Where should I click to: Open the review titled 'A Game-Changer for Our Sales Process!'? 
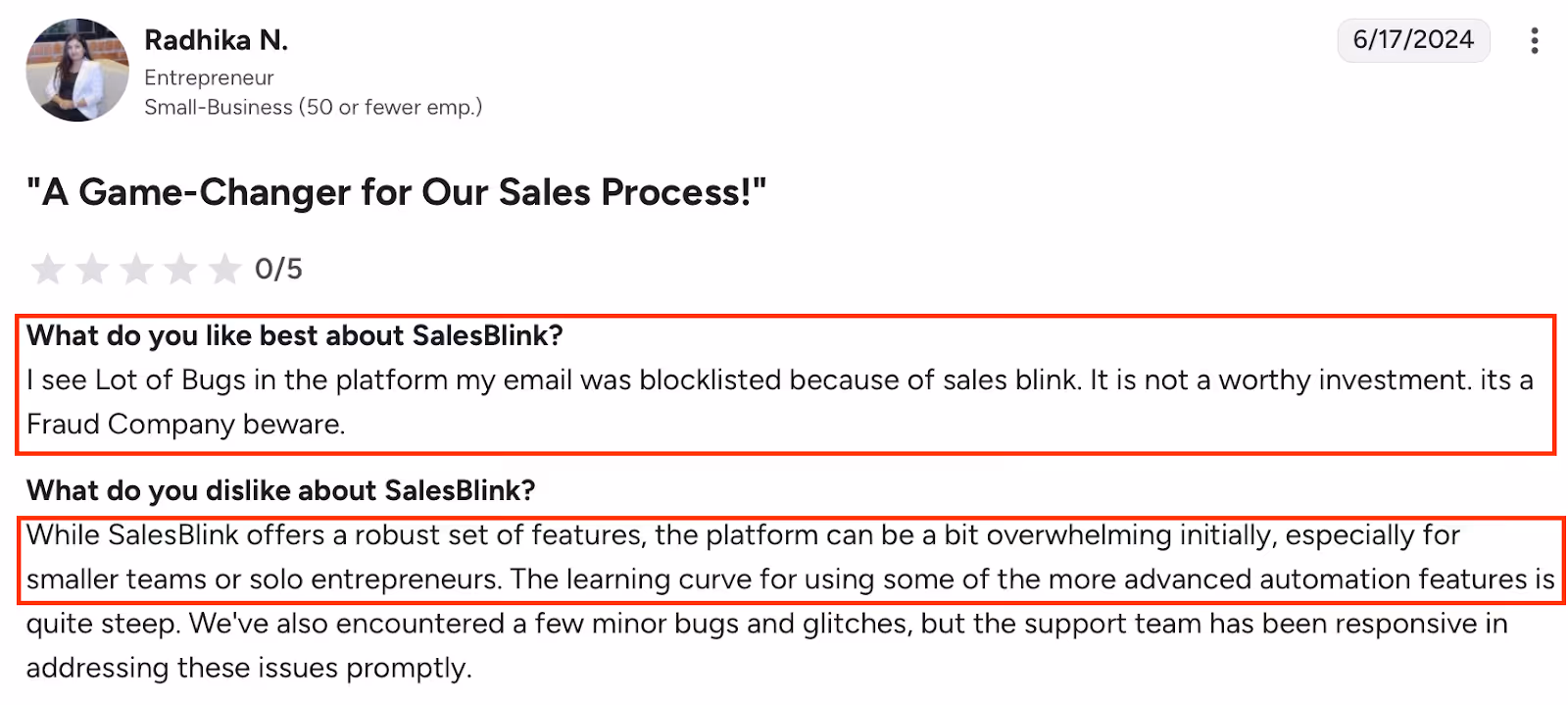[396, 192]
